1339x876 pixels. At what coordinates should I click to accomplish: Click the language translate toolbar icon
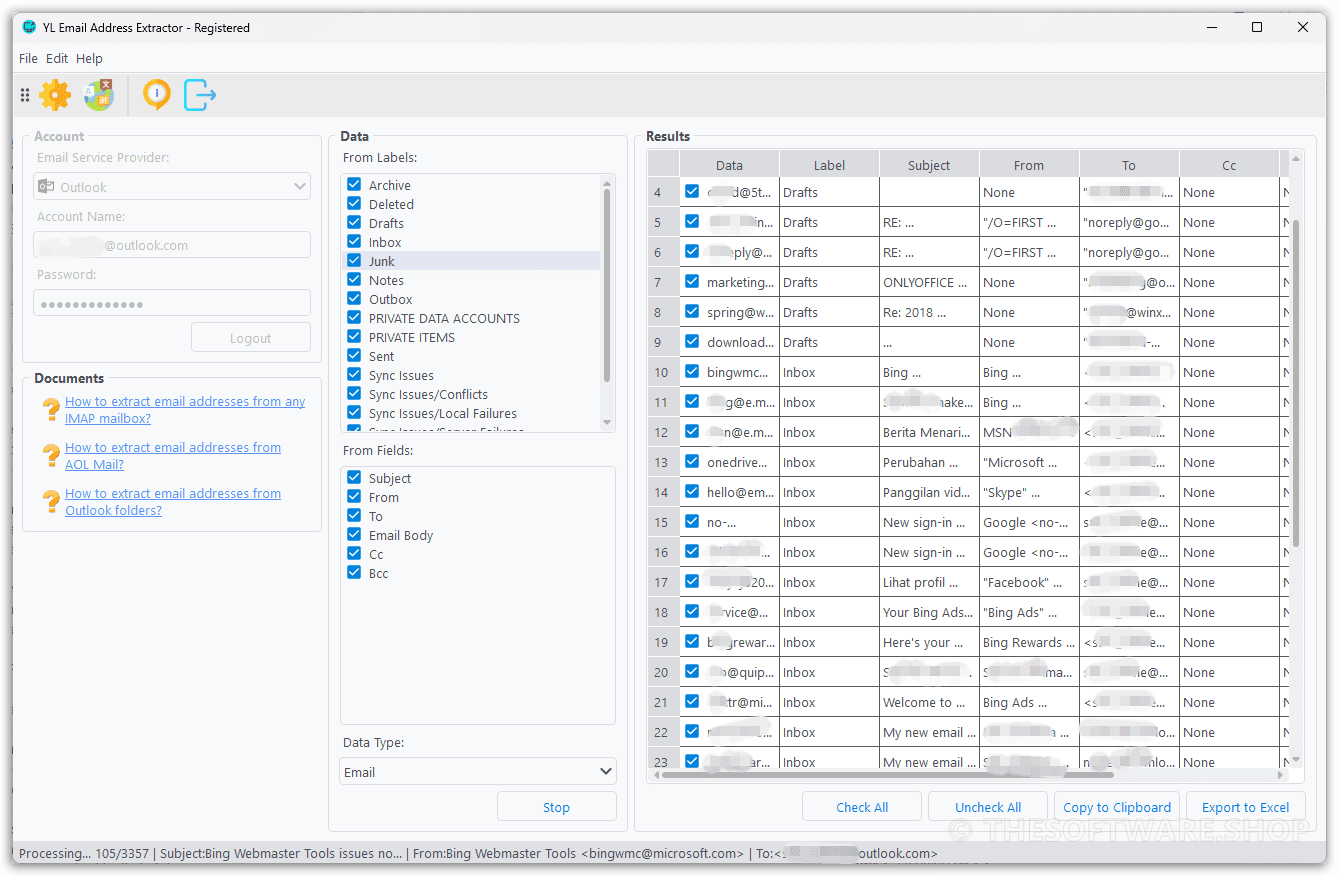[x=99, y=95]
